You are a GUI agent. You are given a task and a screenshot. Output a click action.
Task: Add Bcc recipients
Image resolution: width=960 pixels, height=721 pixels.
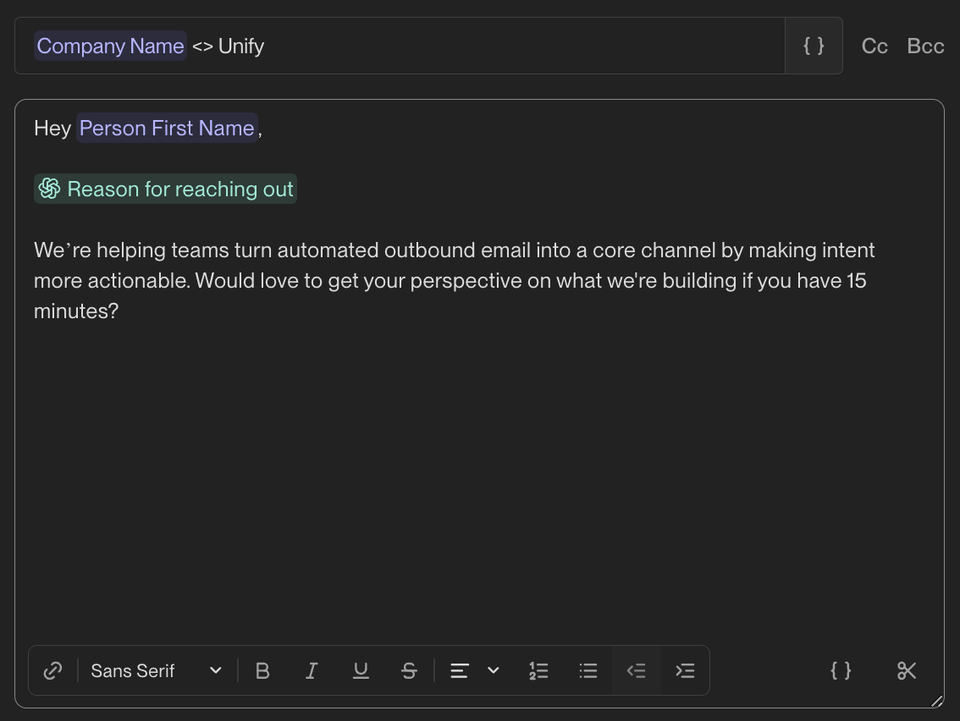pos(926,46)
